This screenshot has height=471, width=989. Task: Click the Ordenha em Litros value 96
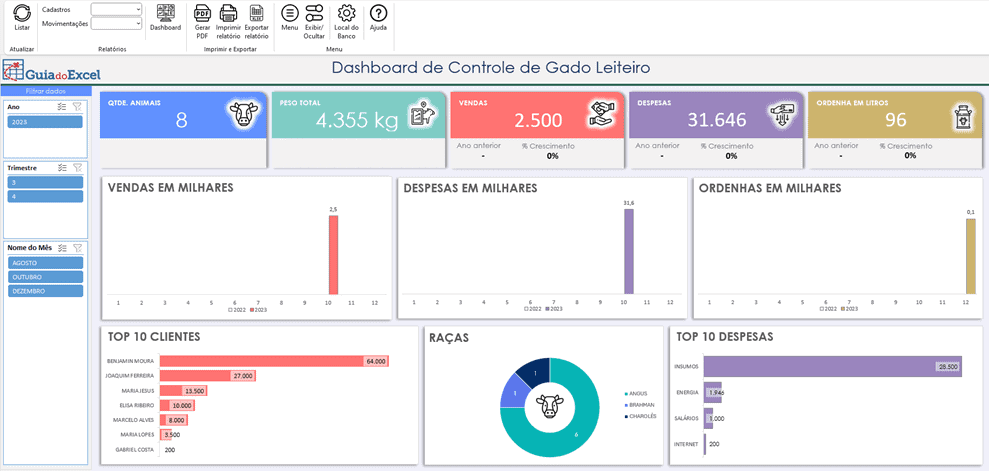pos(896,120)
